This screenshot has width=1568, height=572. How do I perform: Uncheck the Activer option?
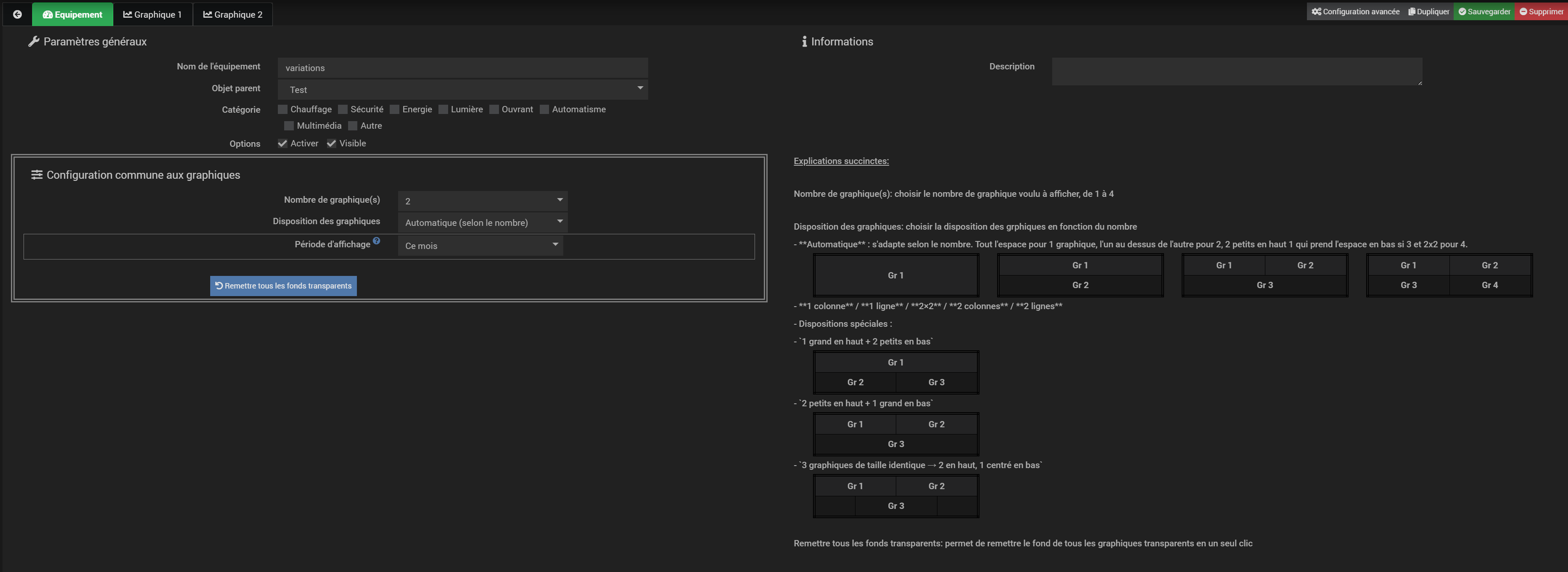[x=282, y=144]
